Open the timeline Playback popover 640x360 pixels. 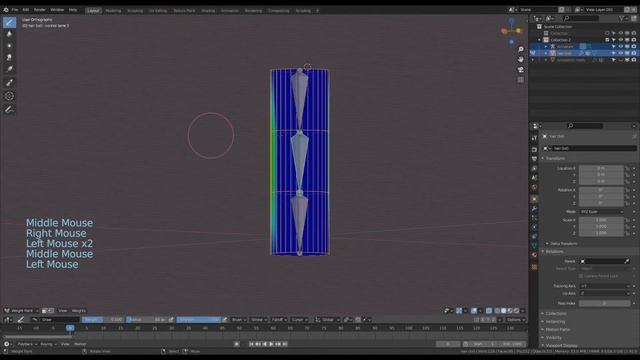point(27,344)
